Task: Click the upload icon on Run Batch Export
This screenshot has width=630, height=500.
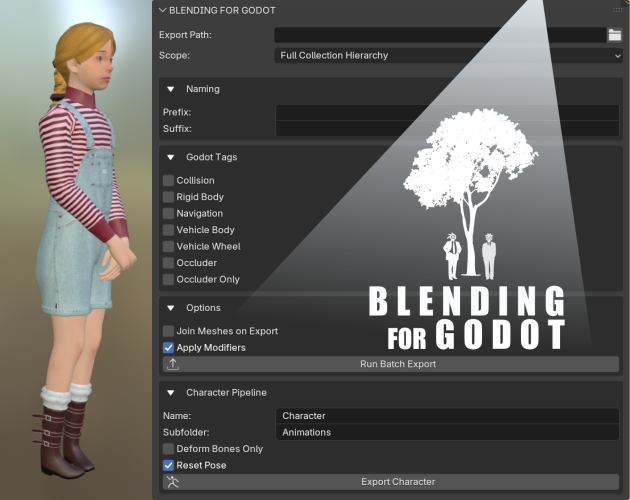Action: pos(173,364)
